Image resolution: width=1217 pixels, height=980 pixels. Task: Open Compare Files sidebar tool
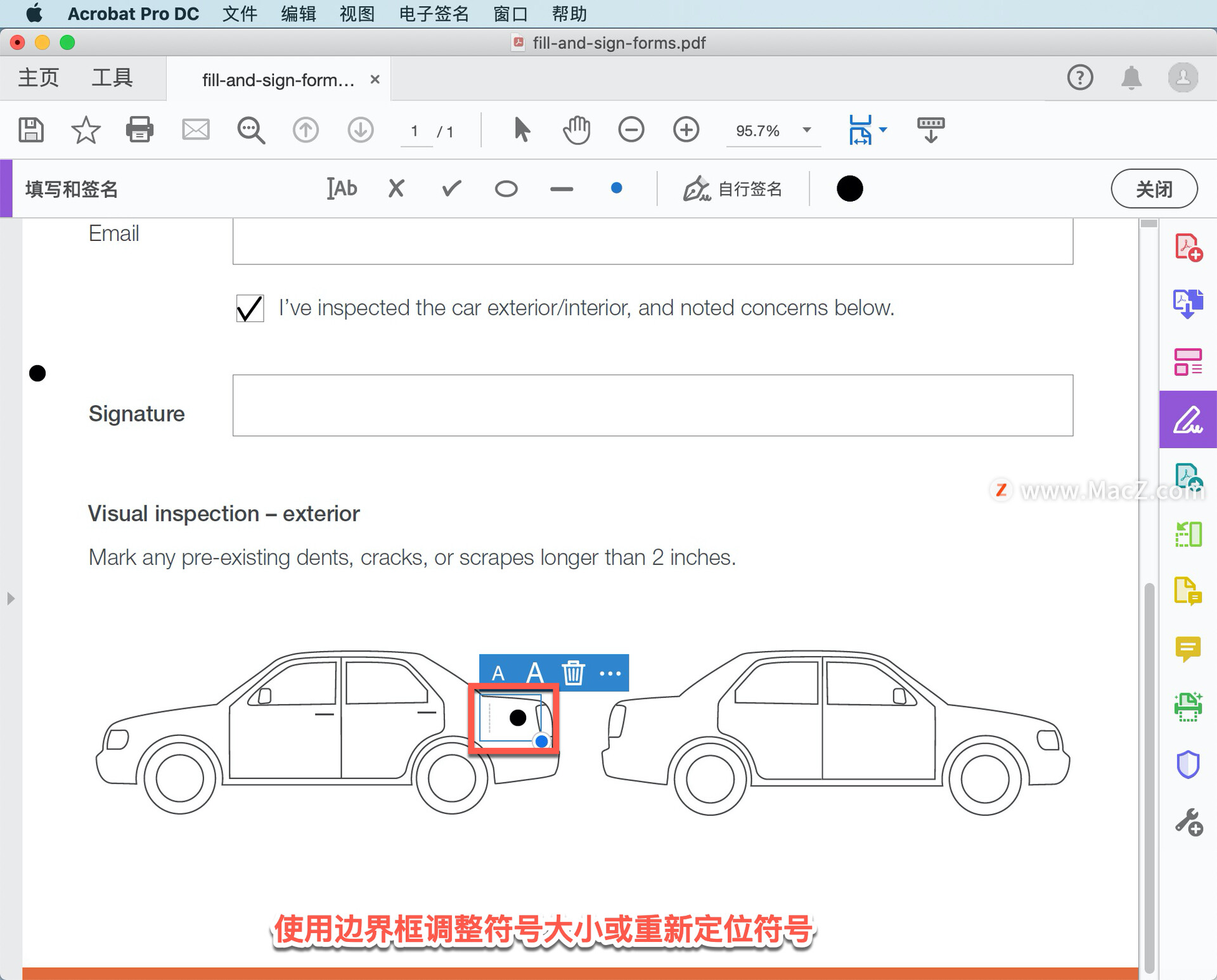(1188, 534)
